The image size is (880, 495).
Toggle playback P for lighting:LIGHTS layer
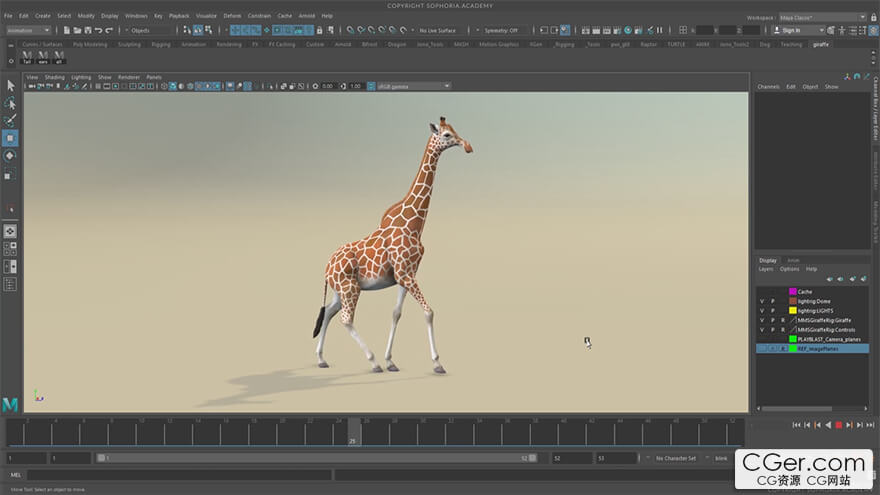[x=772, y=311]
